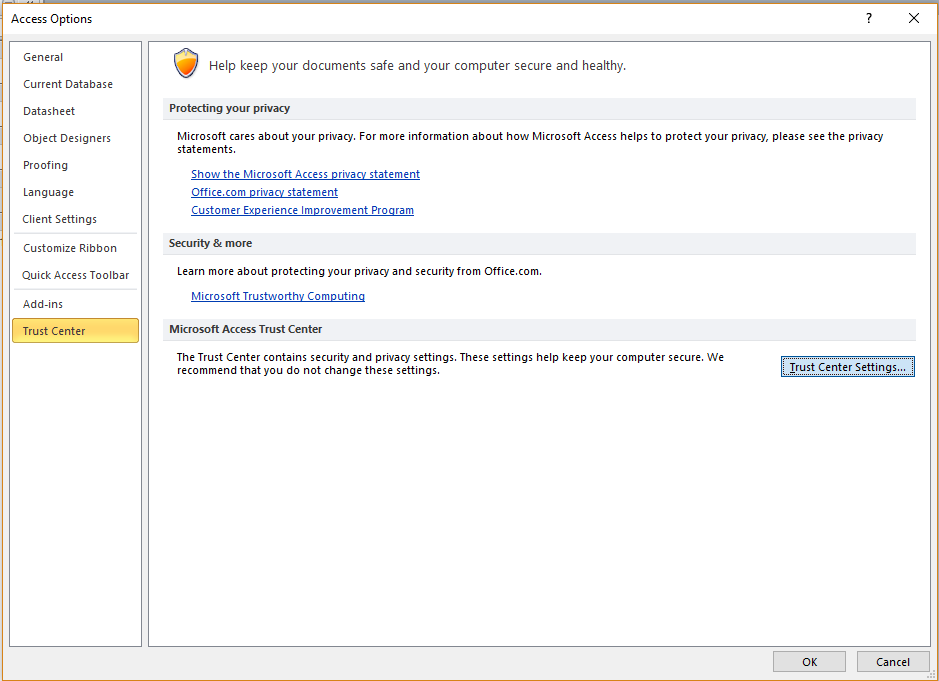This screenshot has width=939, height=681.
Task: Click the 'Help keep your documents safe' headline
Action: [x=417, y=65]
